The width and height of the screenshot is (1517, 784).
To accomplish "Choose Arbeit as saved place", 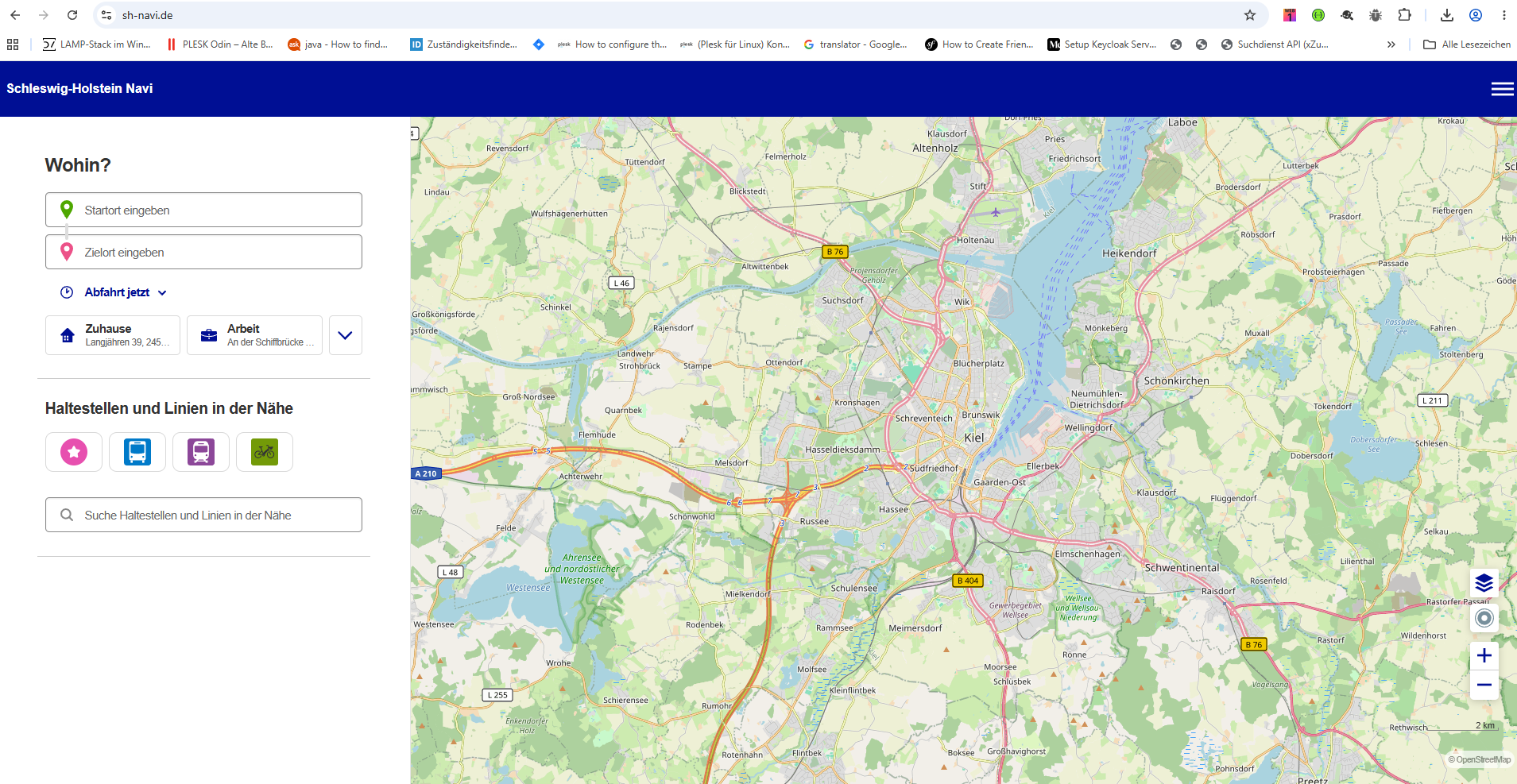I will click(x=254, y=335).
